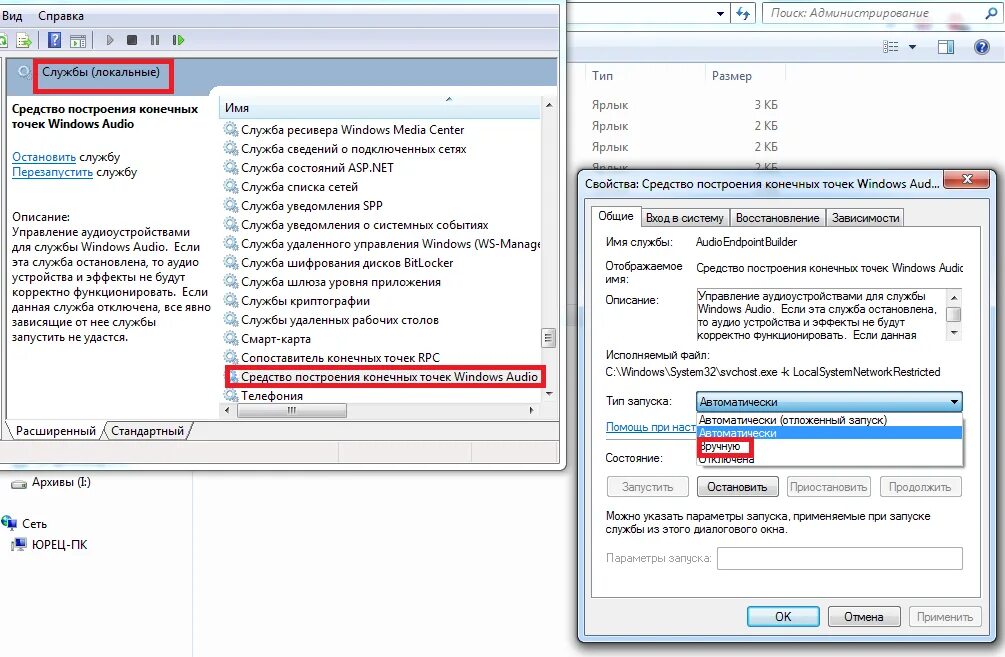
Task: Click the Применить button
Action: coord(945,617)
